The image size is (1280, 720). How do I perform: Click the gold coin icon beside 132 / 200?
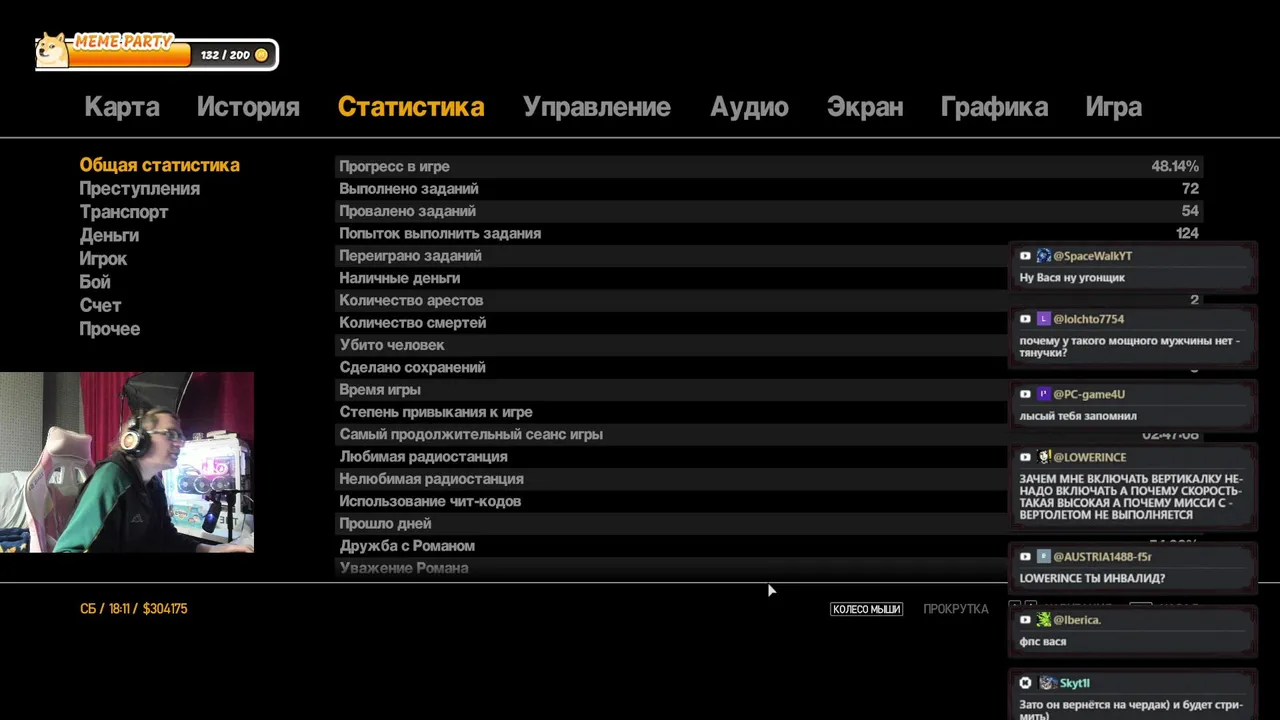coord(262,55)
